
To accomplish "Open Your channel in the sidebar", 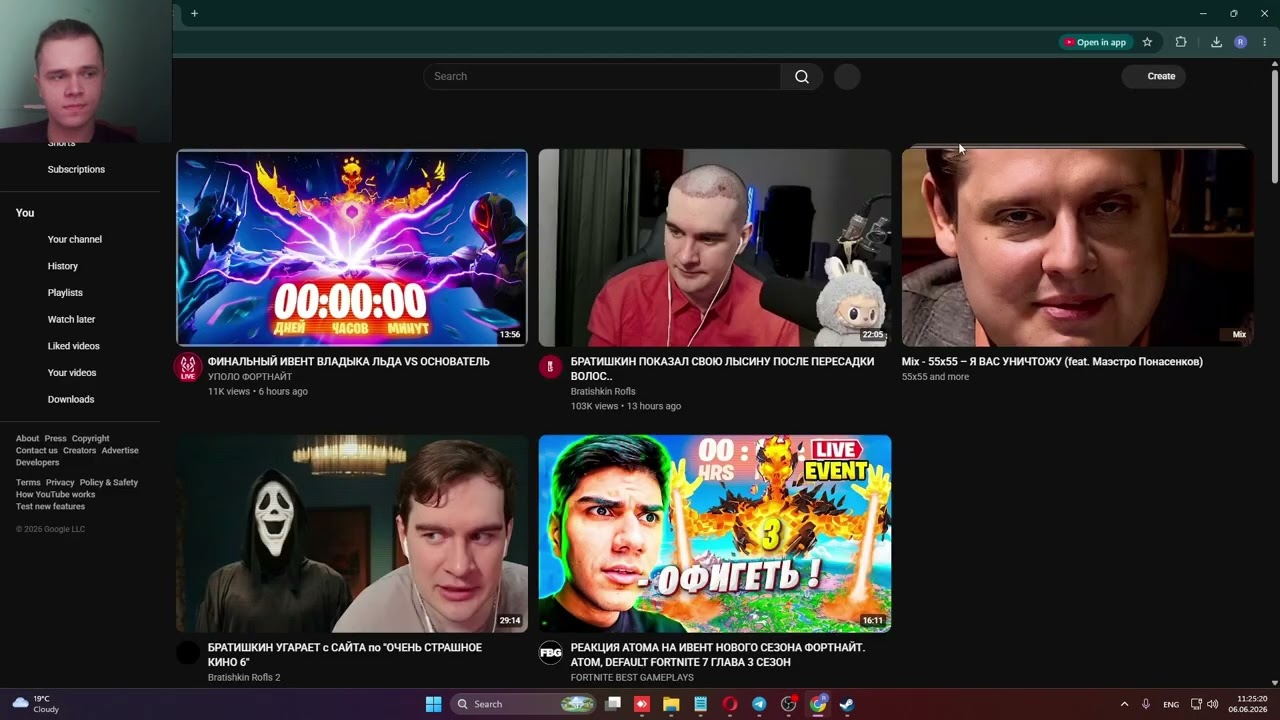I will (x=75, y=239).
